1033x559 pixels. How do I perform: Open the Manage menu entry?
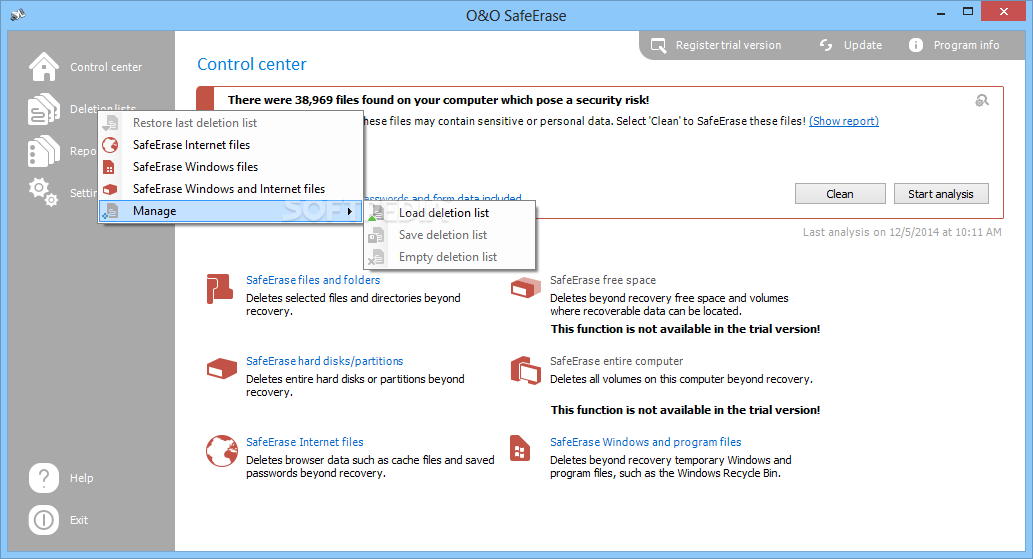pos(231,211)
